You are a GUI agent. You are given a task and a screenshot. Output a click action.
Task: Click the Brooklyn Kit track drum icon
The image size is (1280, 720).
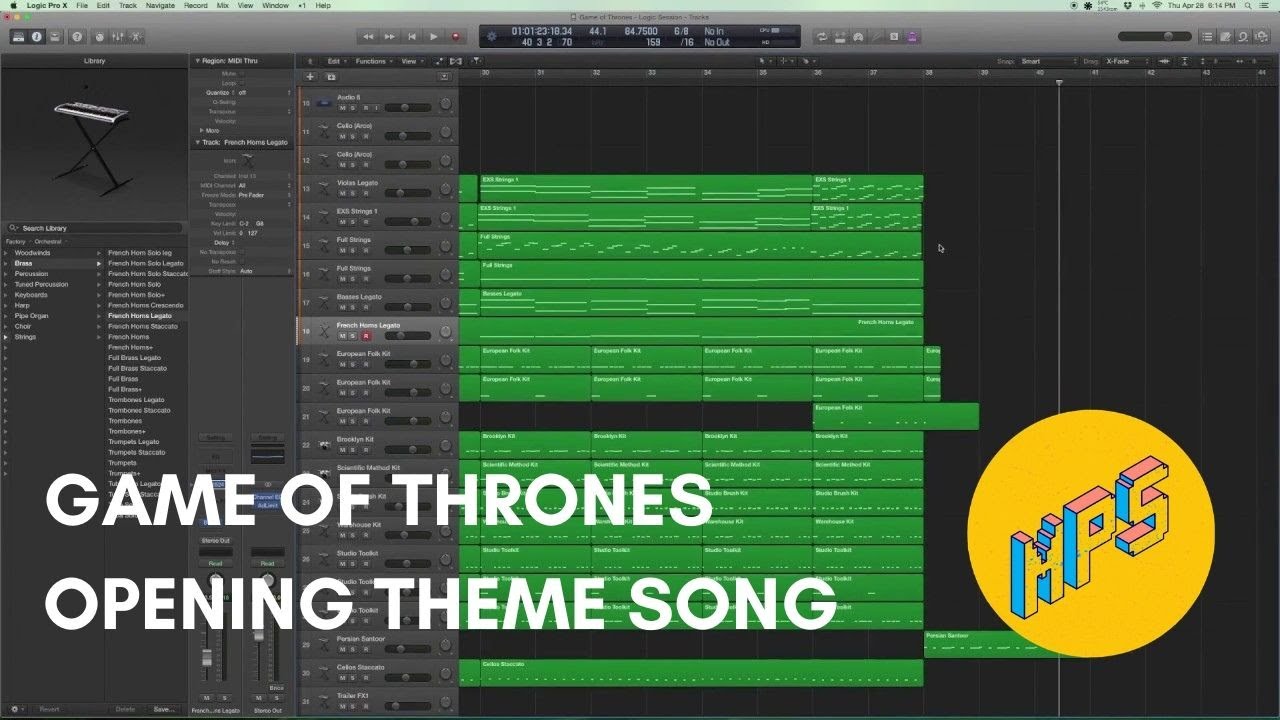(x=323, y=445)
